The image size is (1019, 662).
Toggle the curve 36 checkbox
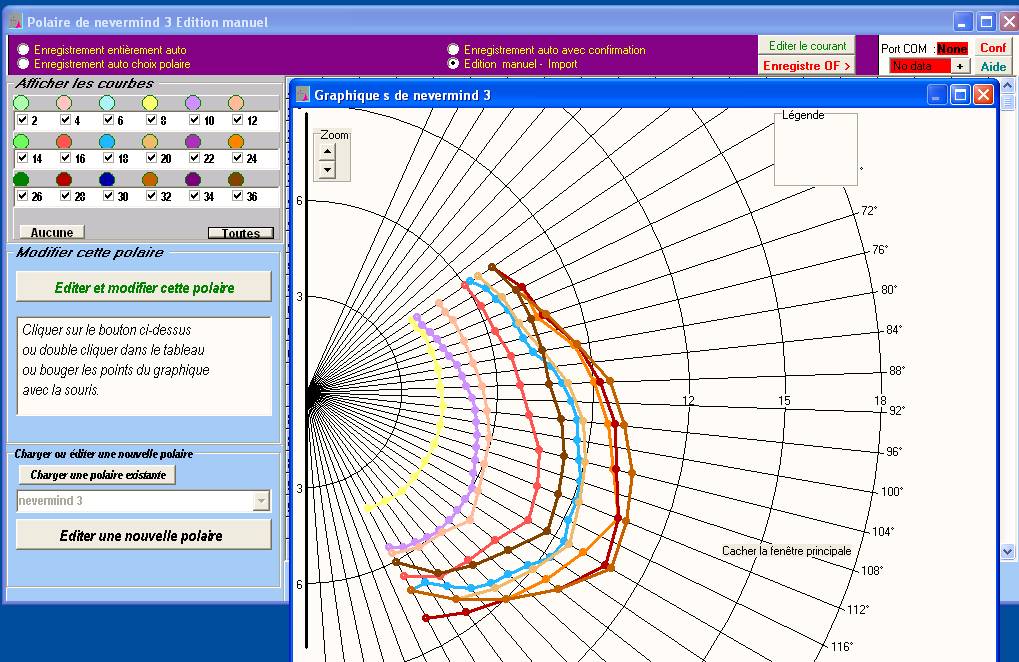(x=237, y=196)
